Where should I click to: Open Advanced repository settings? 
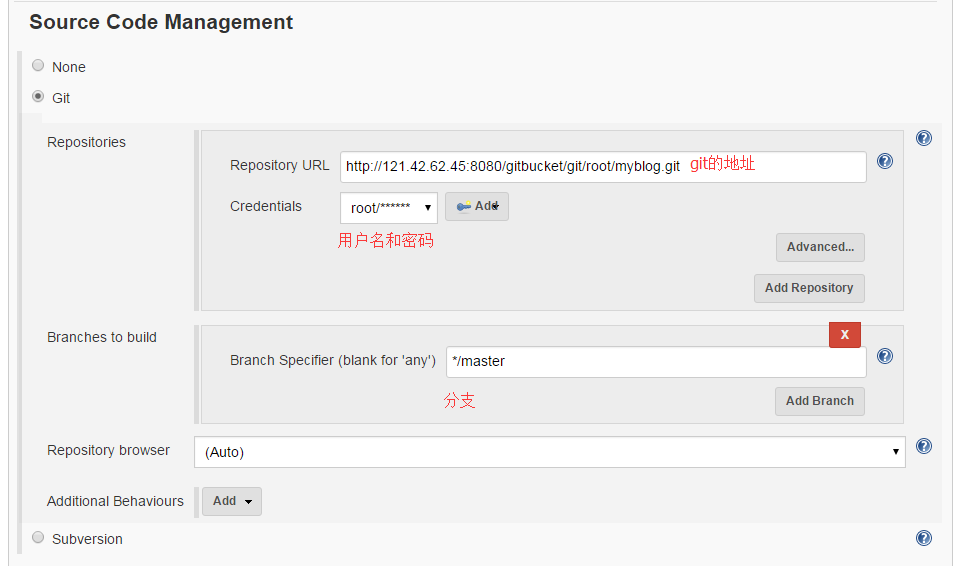pyautogui.click(x=820, y=247)
